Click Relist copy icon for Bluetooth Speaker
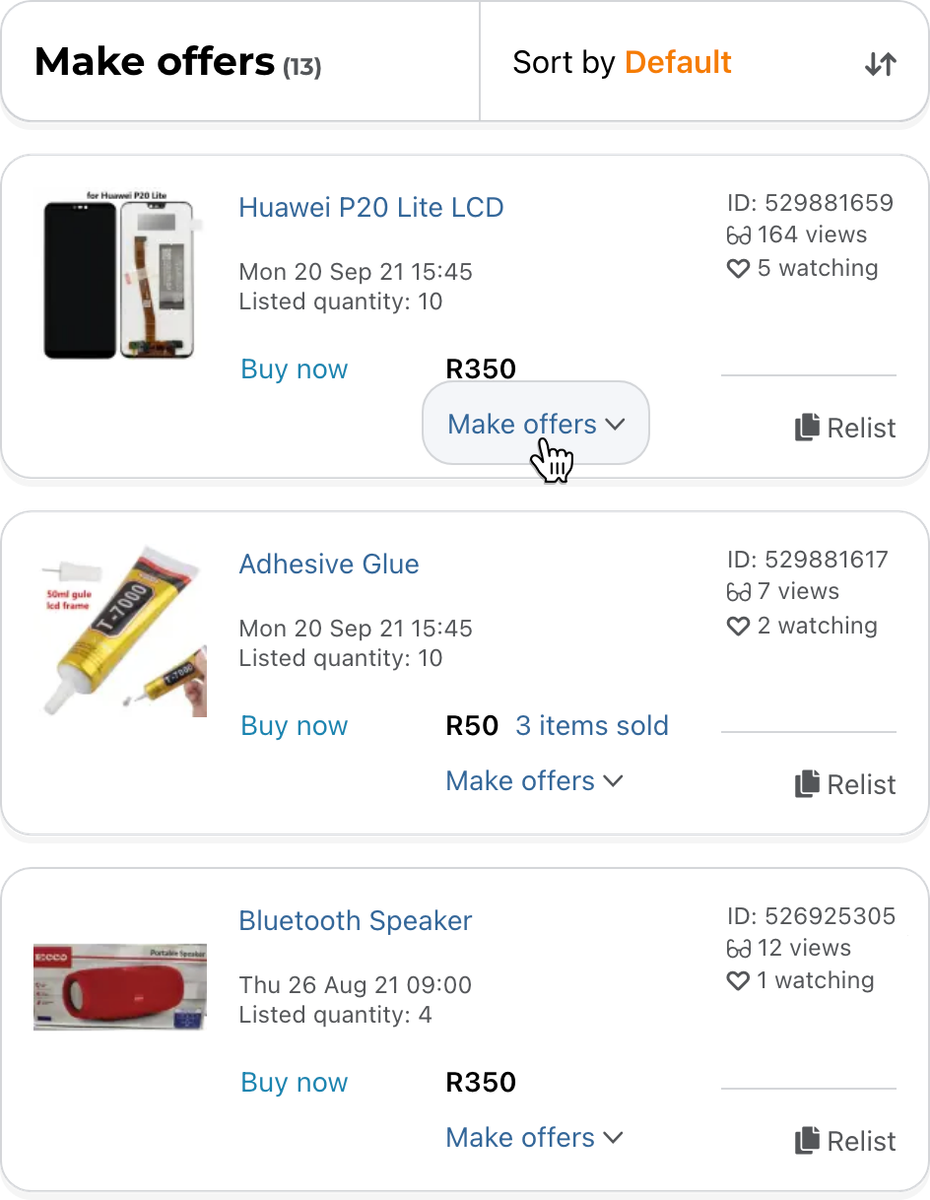Viewport: 930px width, 1200px height. pyautogui.click(x=807, y=1141)
